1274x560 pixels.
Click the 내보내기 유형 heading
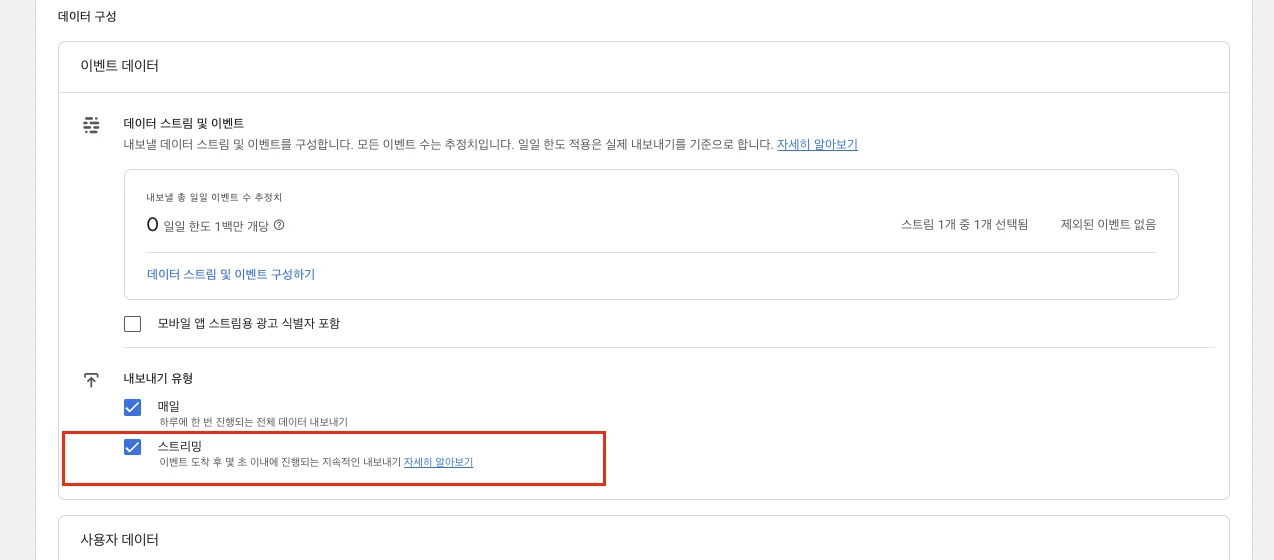click(x=158, y=378)
